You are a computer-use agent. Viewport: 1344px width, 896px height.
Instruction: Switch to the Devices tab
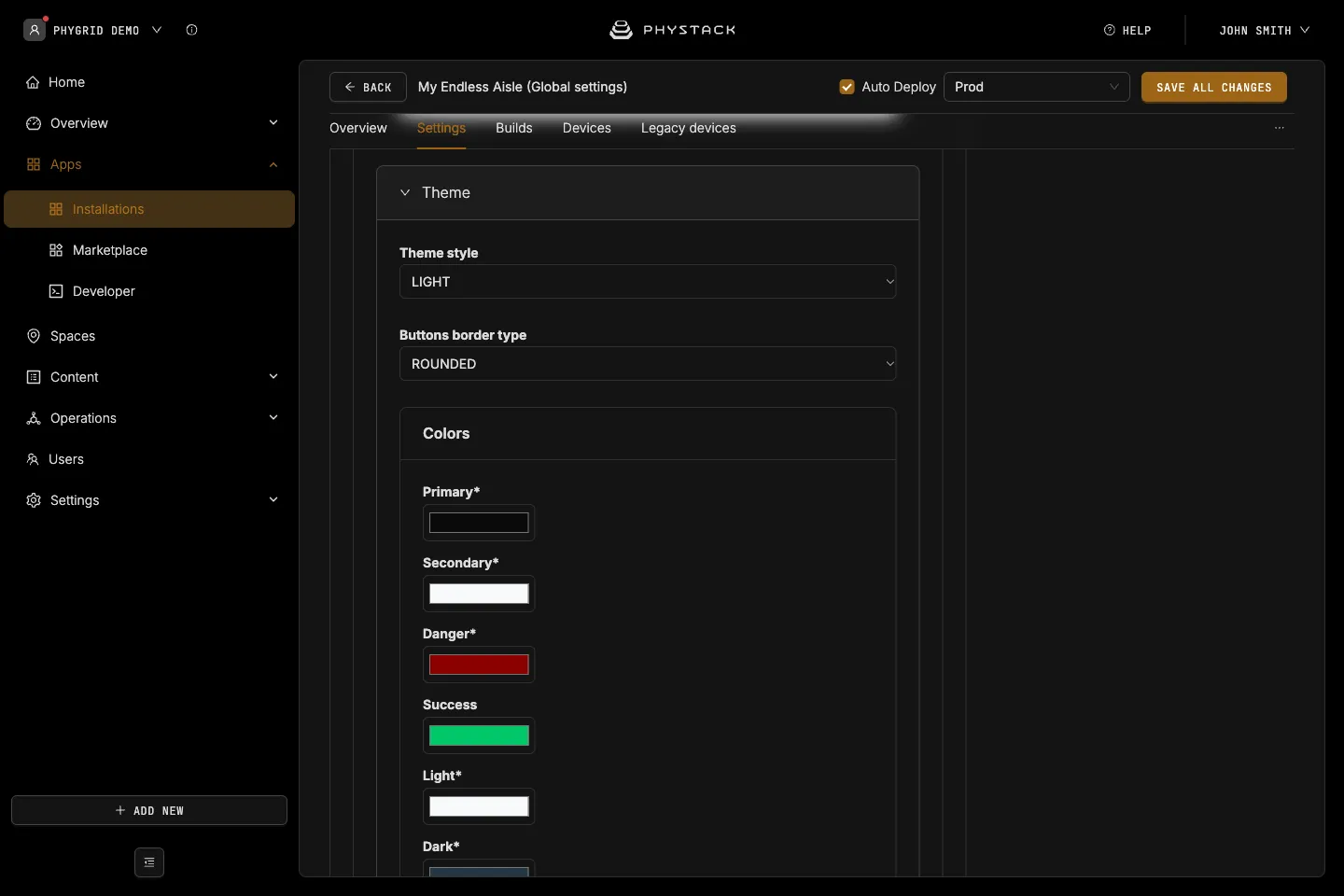[587, 128]
